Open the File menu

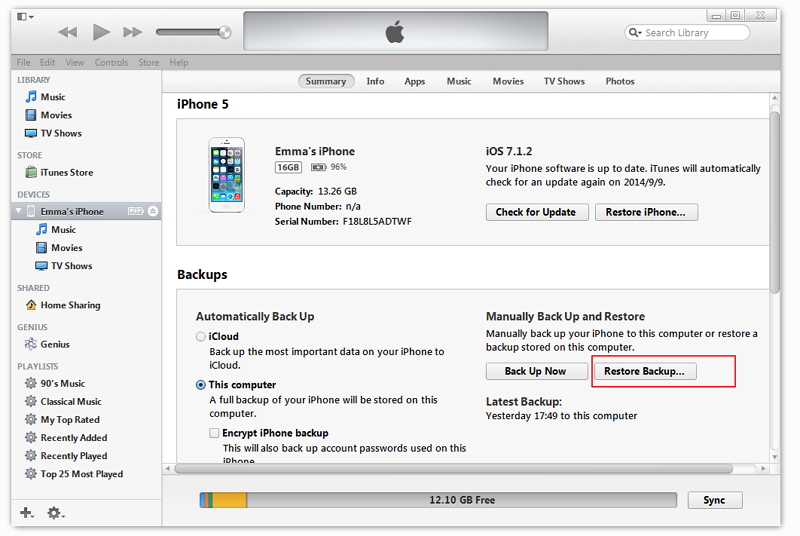click(x=23, y=62)
